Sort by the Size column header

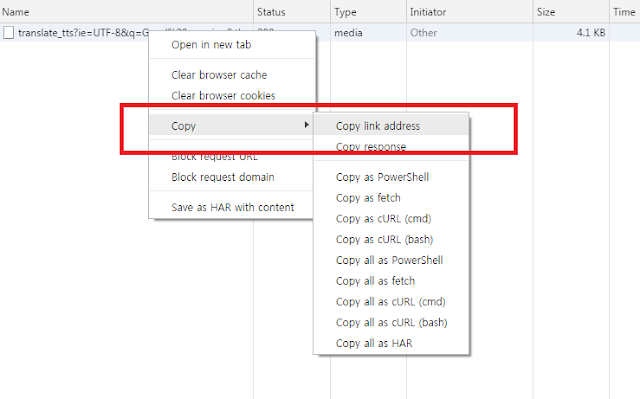point(571,11)
